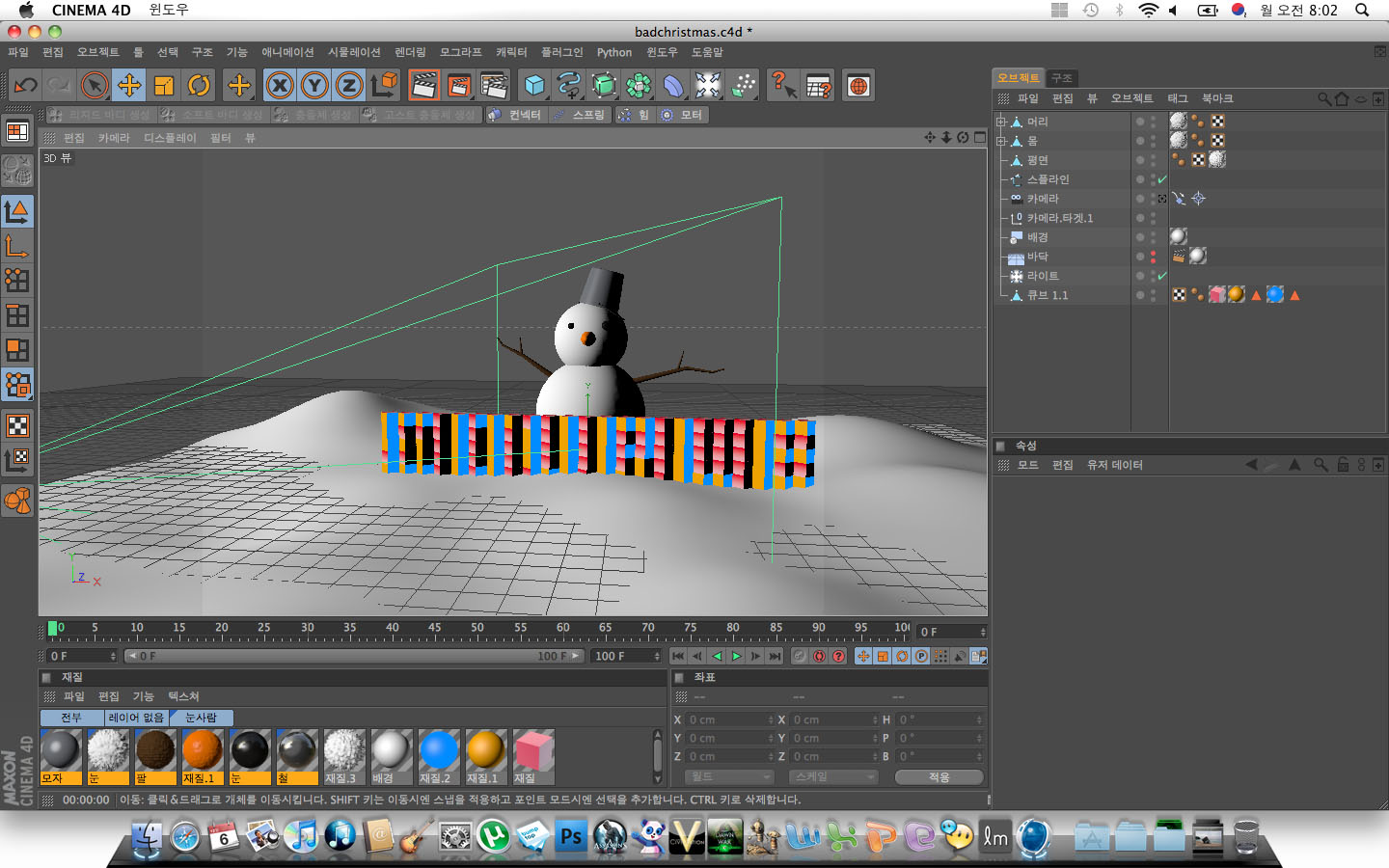
Task: Expand the 몸 object hierarchy
Action: point(1001,141)
